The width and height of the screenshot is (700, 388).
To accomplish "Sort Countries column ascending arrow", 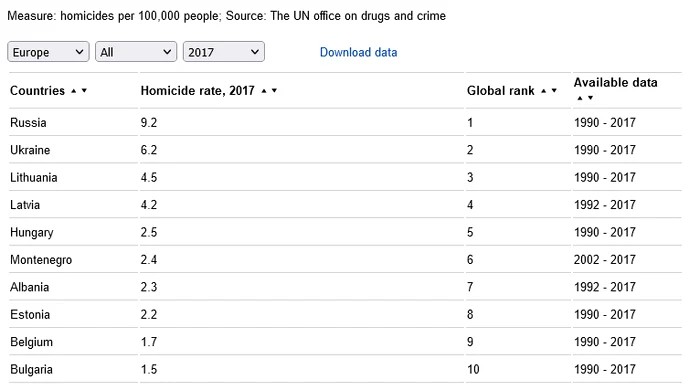I will coord(74,91).
